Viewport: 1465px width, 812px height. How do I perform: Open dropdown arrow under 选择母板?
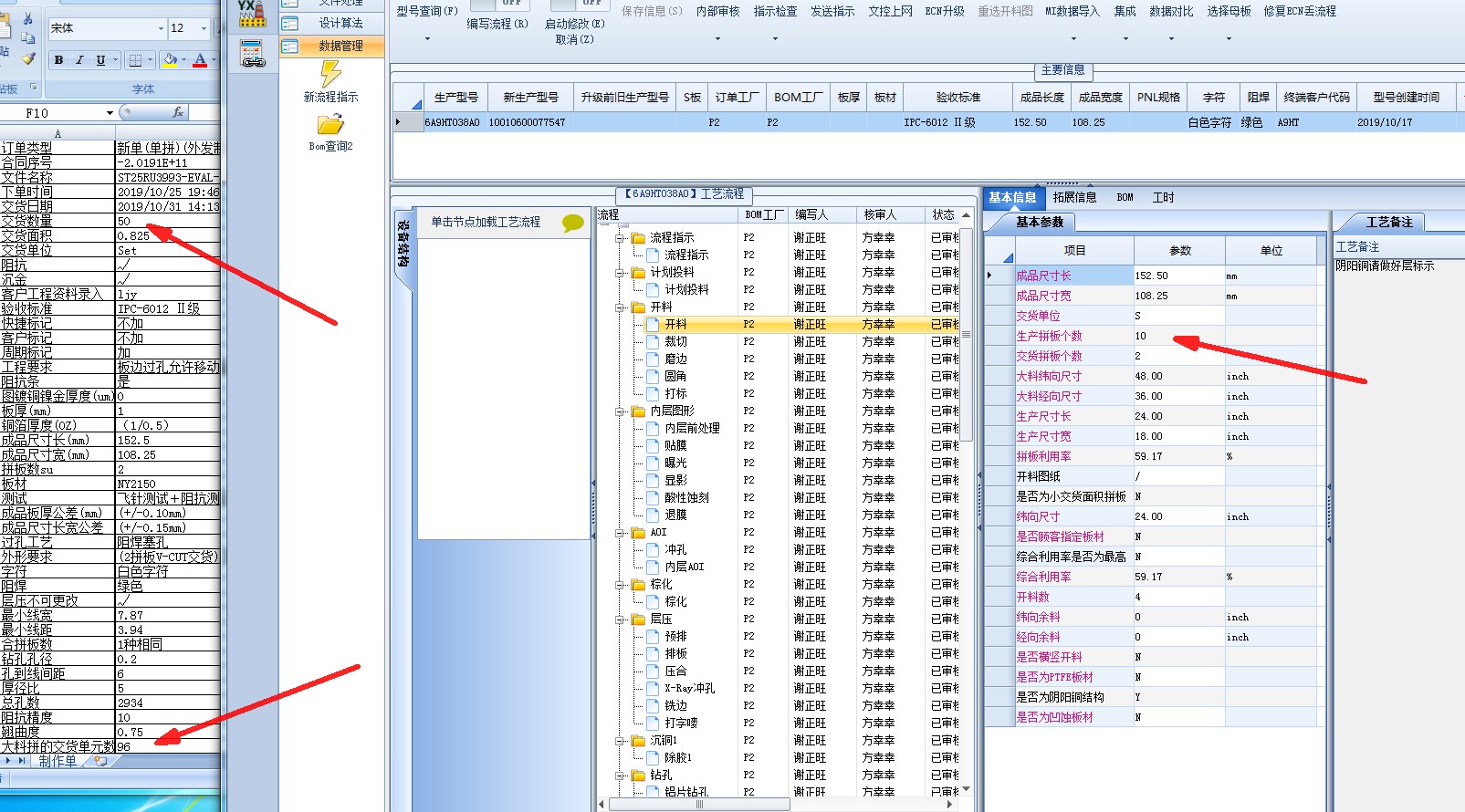1229,39
